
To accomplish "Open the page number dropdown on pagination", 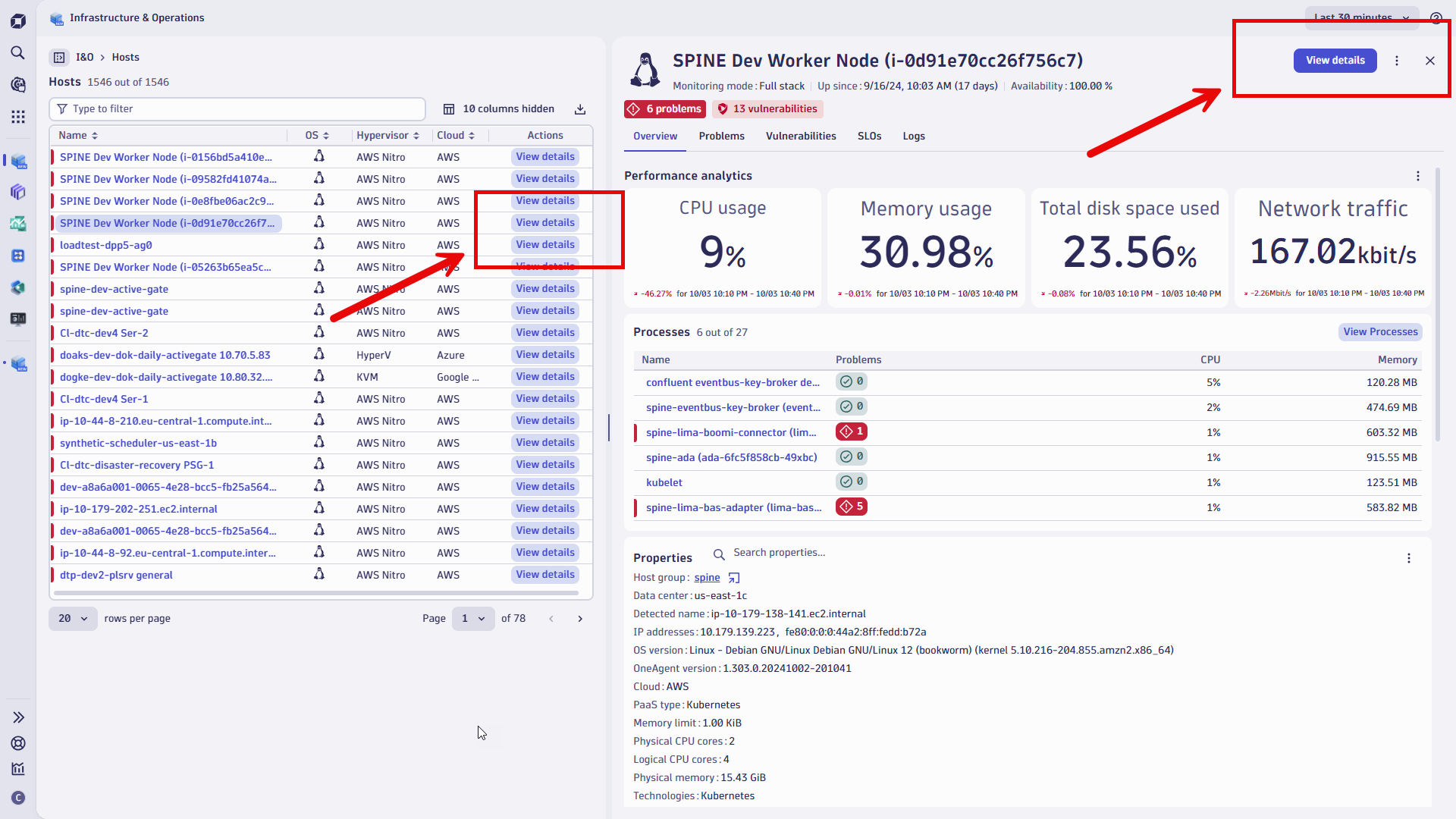I will (x=472, y=618).
